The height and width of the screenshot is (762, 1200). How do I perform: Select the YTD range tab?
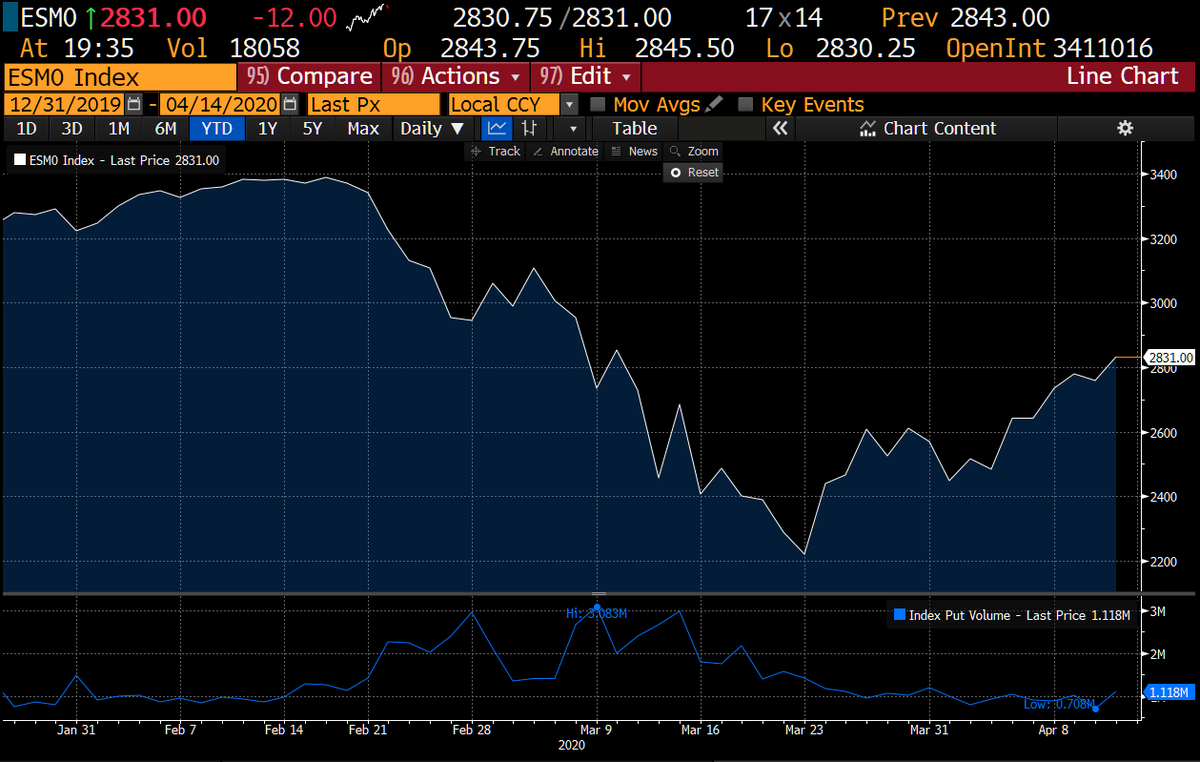[x=217, y=128]
